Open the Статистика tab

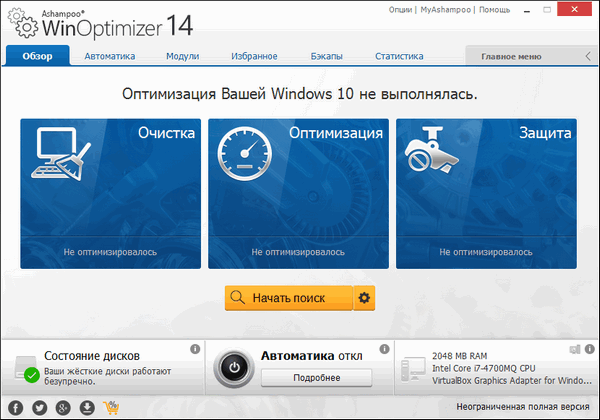pos(399,56)
